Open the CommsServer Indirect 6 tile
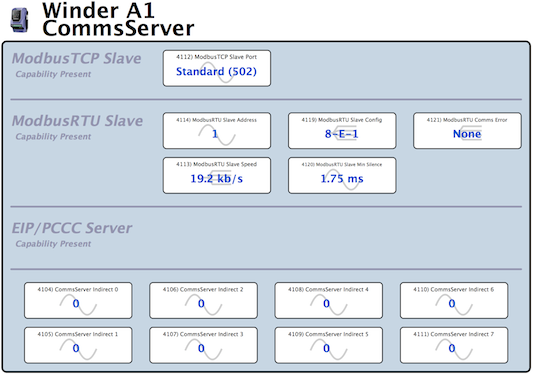The image size is (533, 374). [x=454, y=301]
